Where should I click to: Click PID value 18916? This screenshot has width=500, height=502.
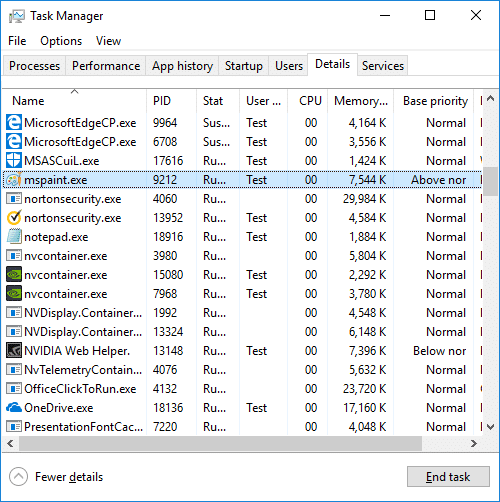click(168, 237)
